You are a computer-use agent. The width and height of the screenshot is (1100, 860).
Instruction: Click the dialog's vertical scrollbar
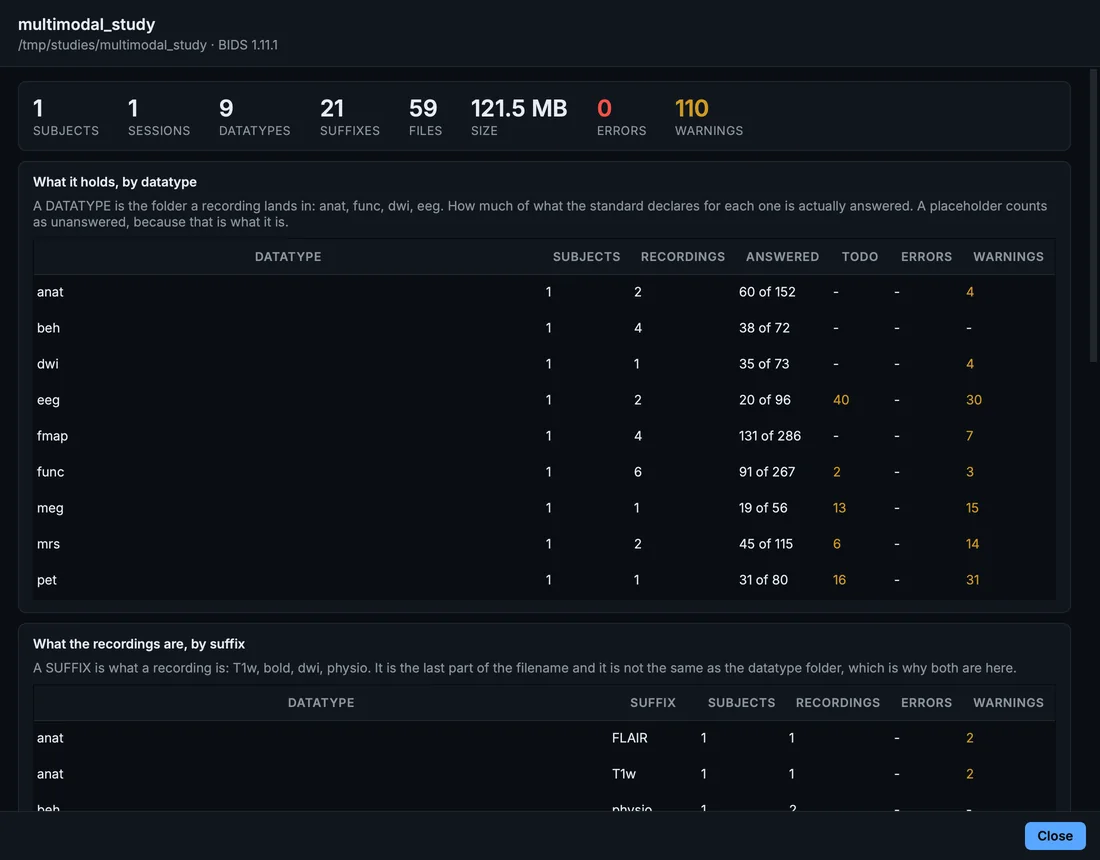(1093, 214)
